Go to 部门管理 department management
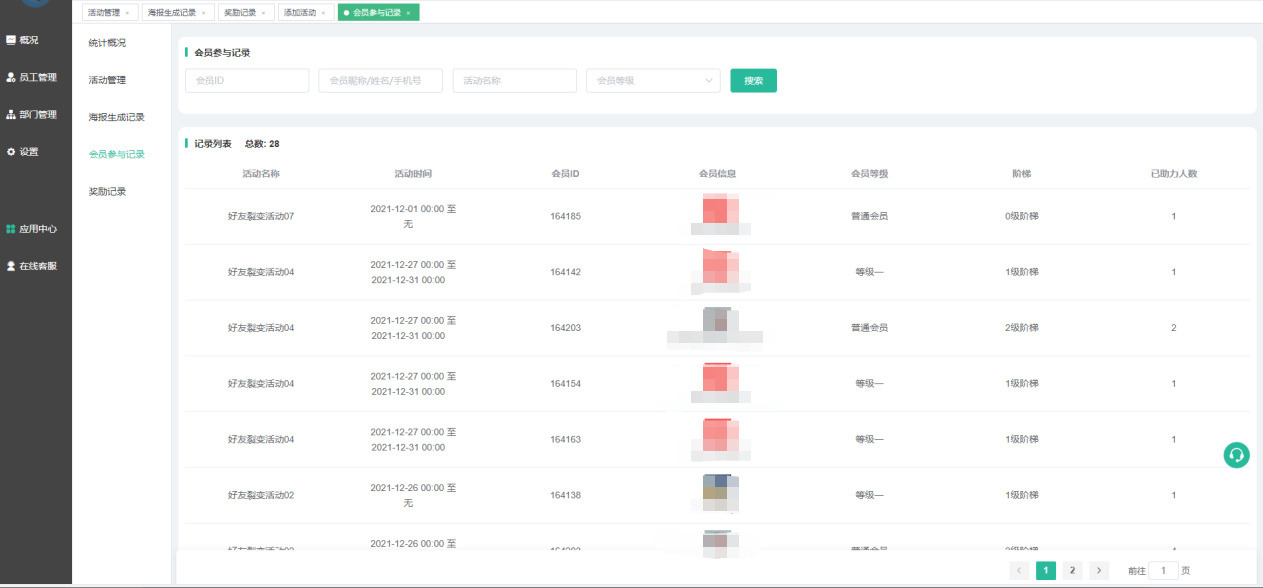Screen dimensions: 1263x588 (x=31, y=114)
